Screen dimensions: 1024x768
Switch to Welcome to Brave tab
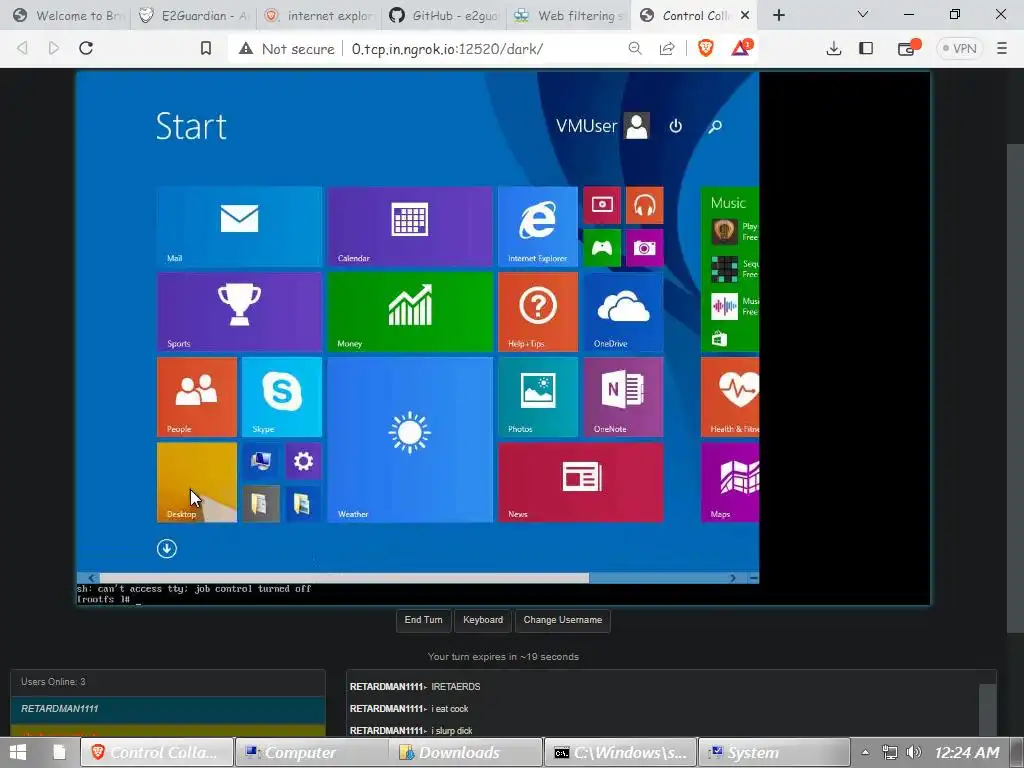tap(68, 16)
